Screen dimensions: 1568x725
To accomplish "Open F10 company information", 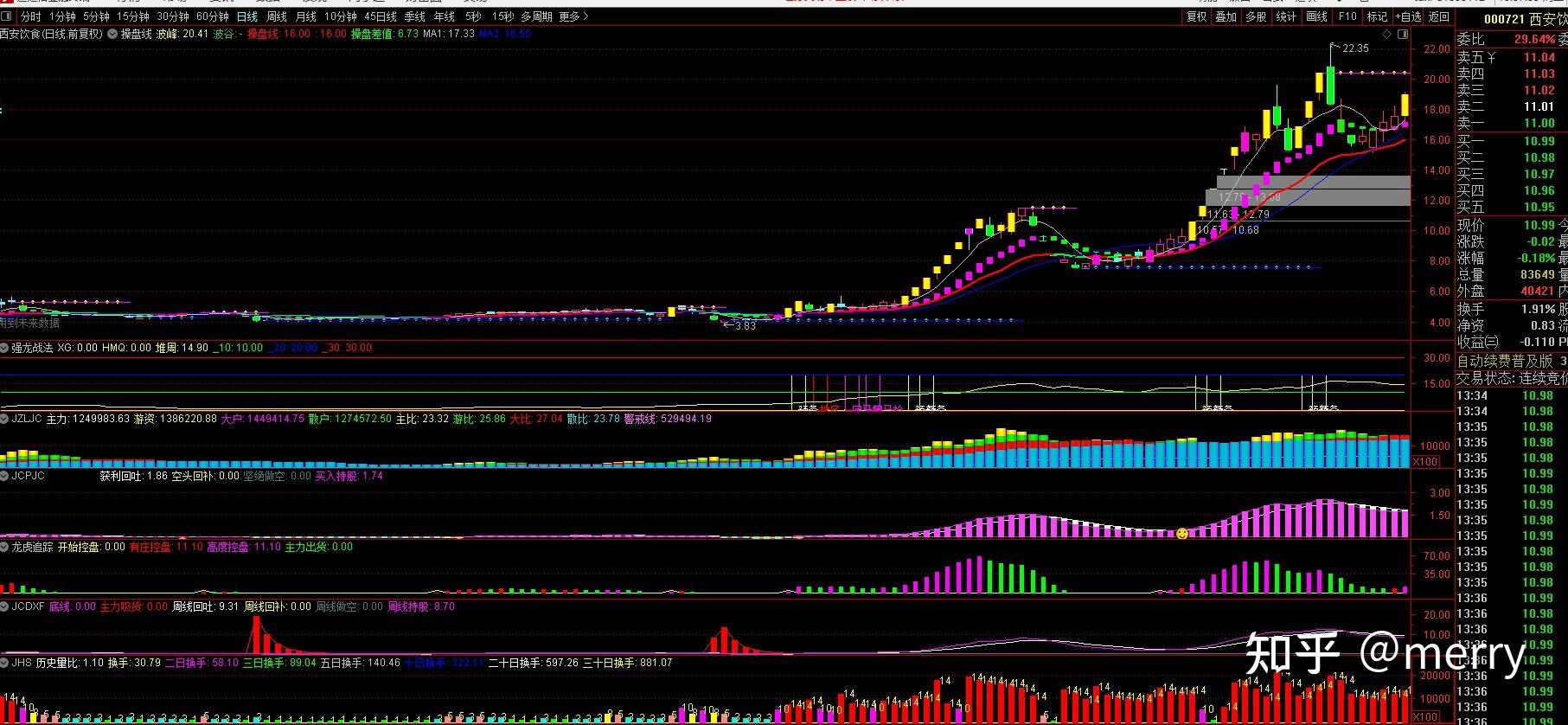I will click(x=1347, y=17).
